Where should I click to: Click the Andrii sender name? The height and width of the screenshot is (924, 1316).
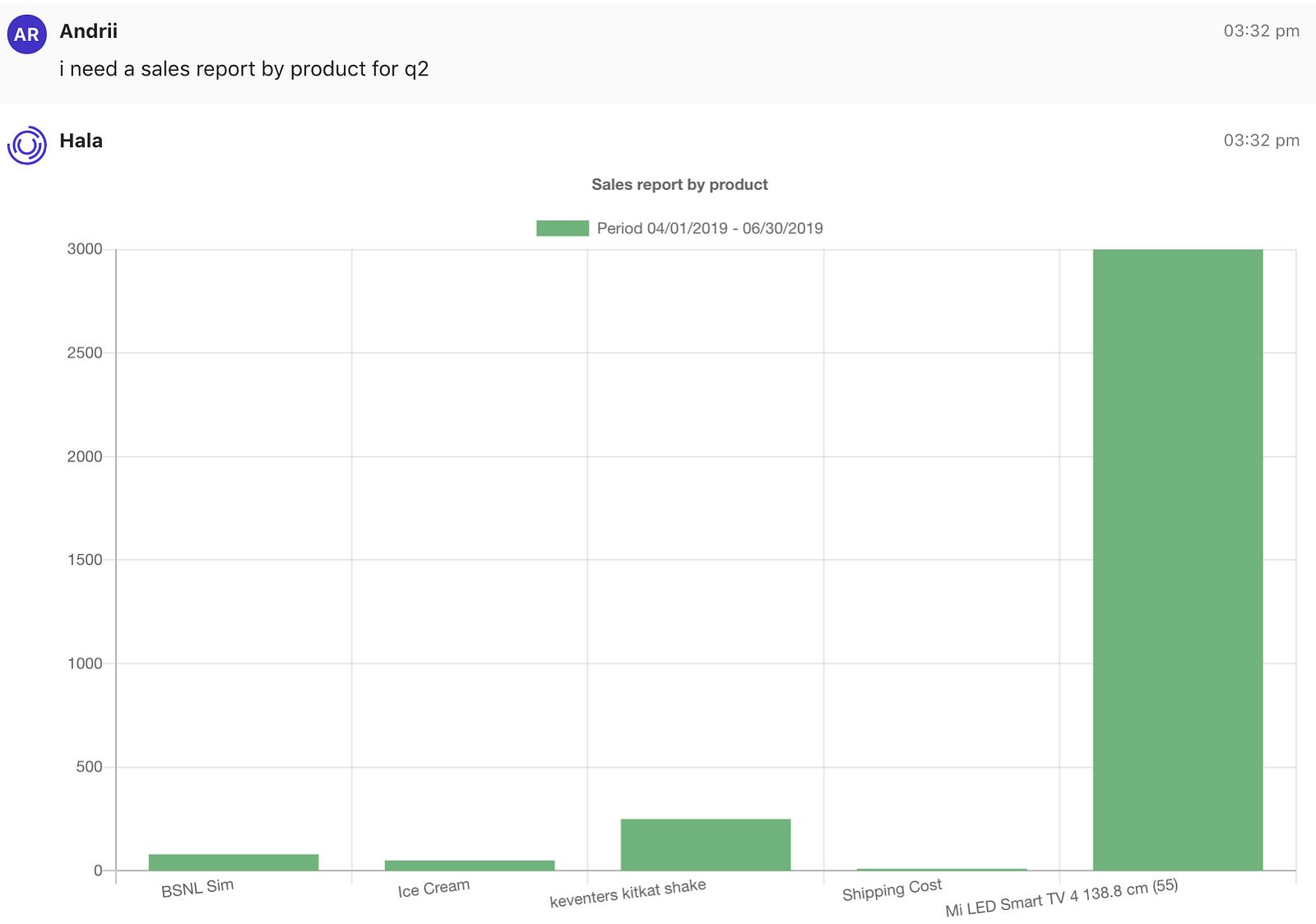[x=89, y=31]
